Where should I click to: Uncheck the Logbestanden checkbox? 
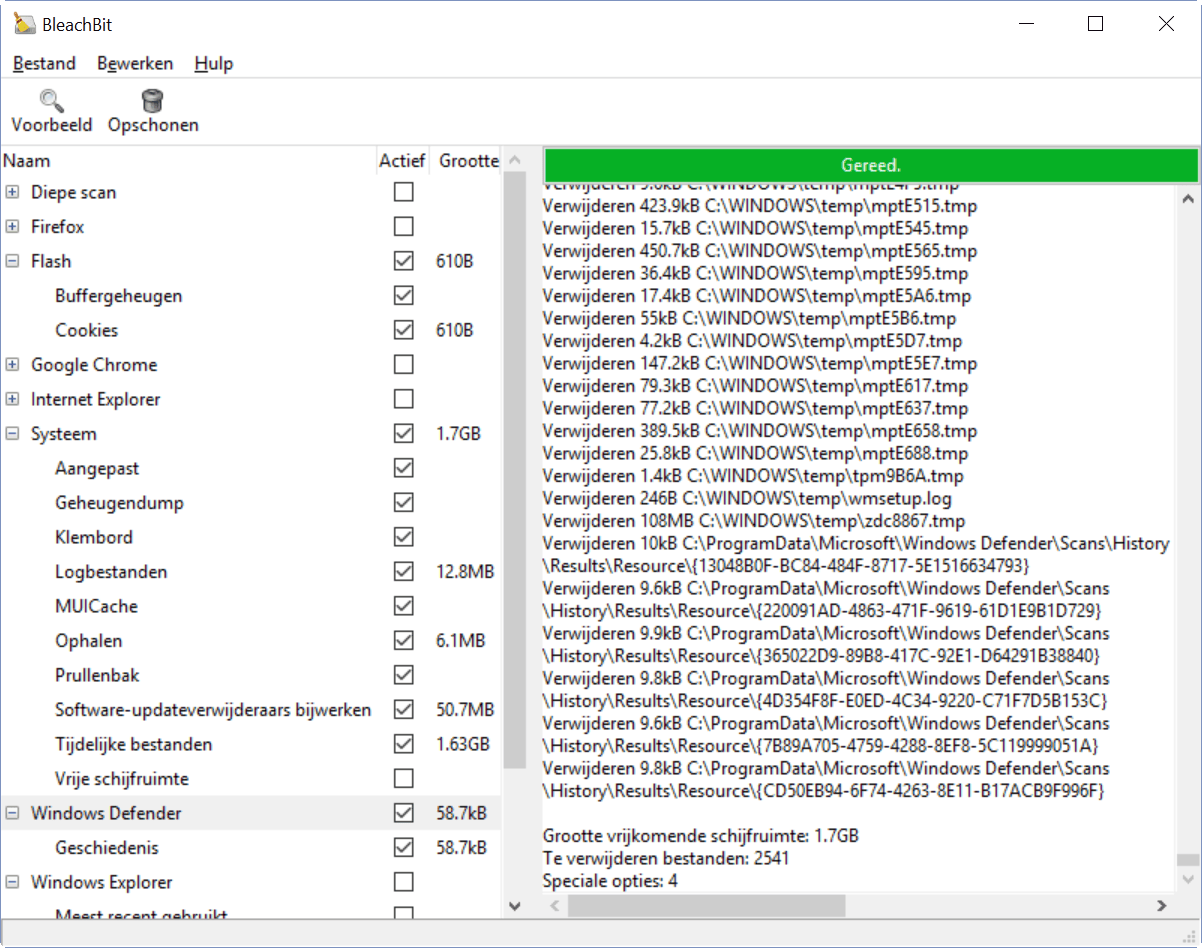coord(403,572)
